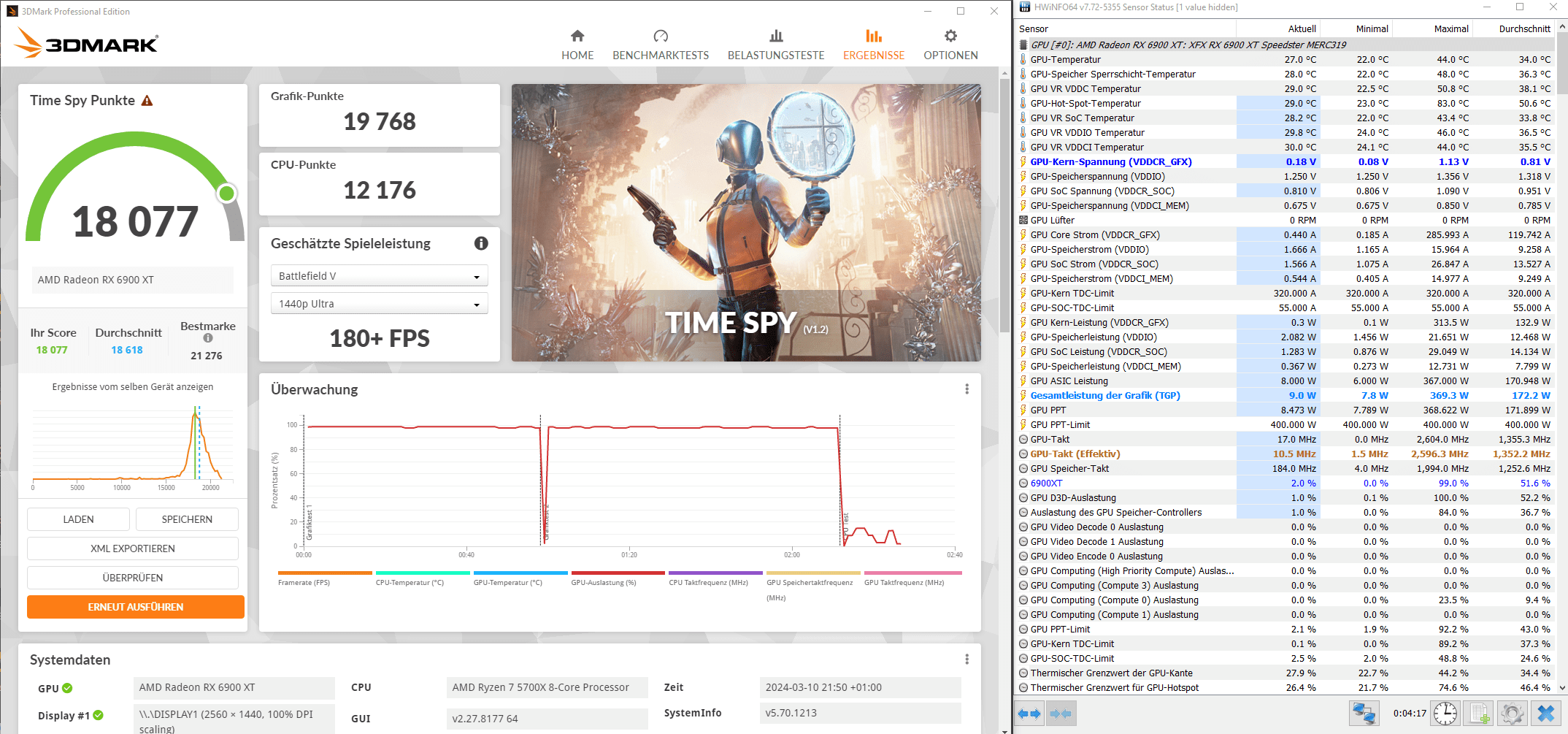This screenshot has width=1568, height=734.
Task: Click the HWiNFO64 title bar app icon
Action: tap(1024, 7)
